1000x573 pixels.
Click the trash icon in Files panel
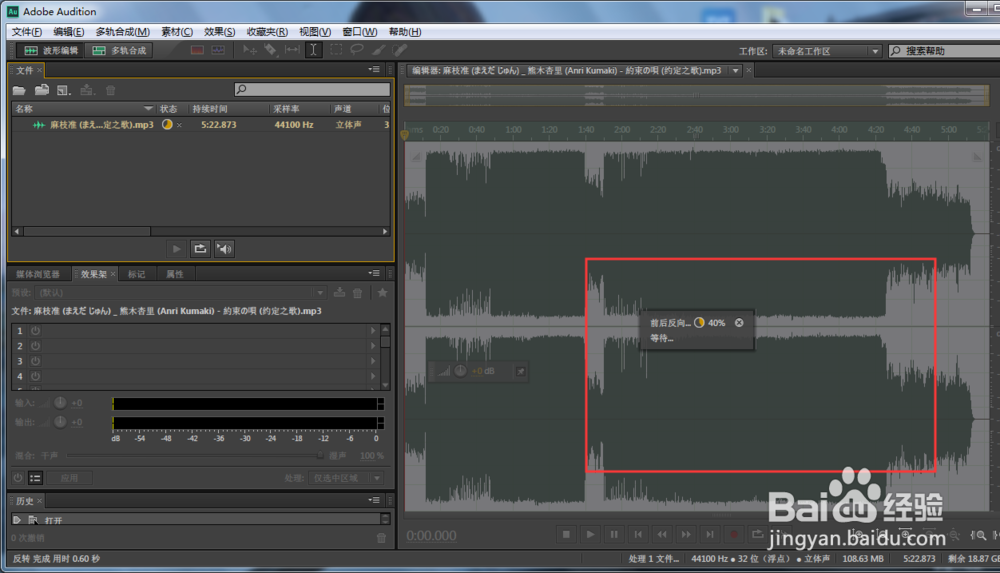click(x=110, y=91)
